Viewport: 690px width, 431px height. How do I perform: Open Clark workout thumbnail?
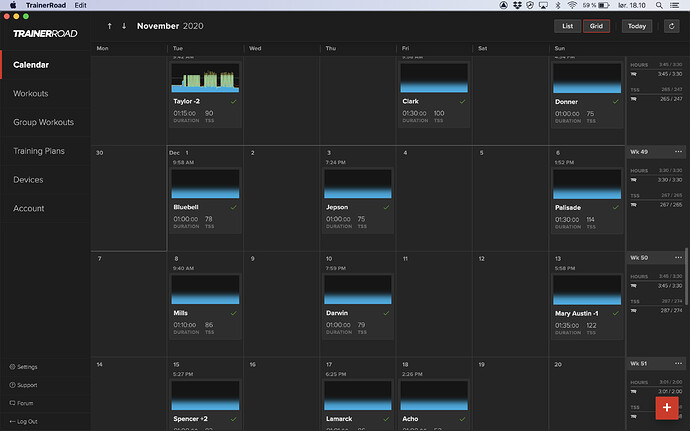434,77
